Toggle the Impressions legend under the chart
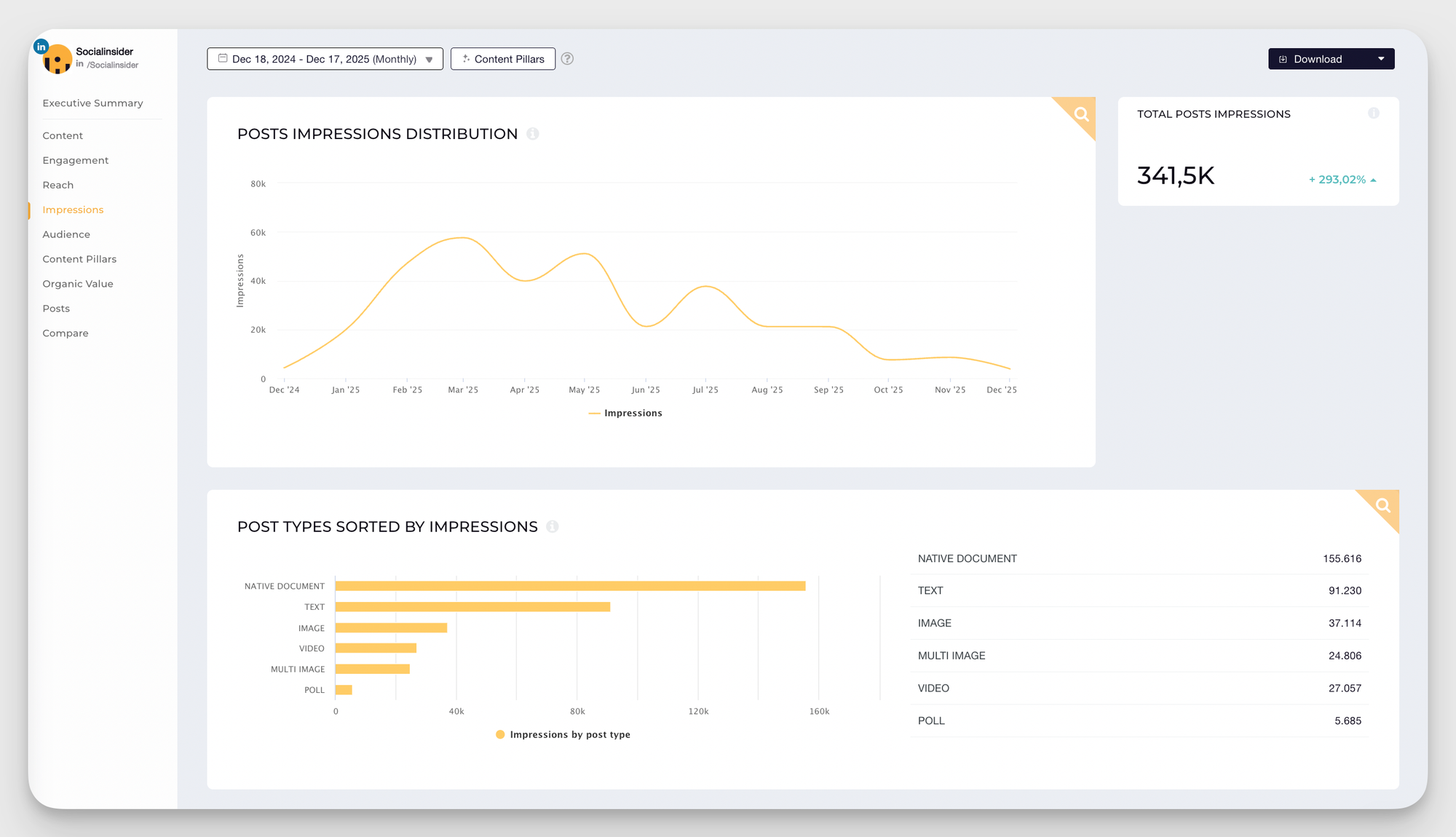 pyautogui.click(x=625, y=413)
